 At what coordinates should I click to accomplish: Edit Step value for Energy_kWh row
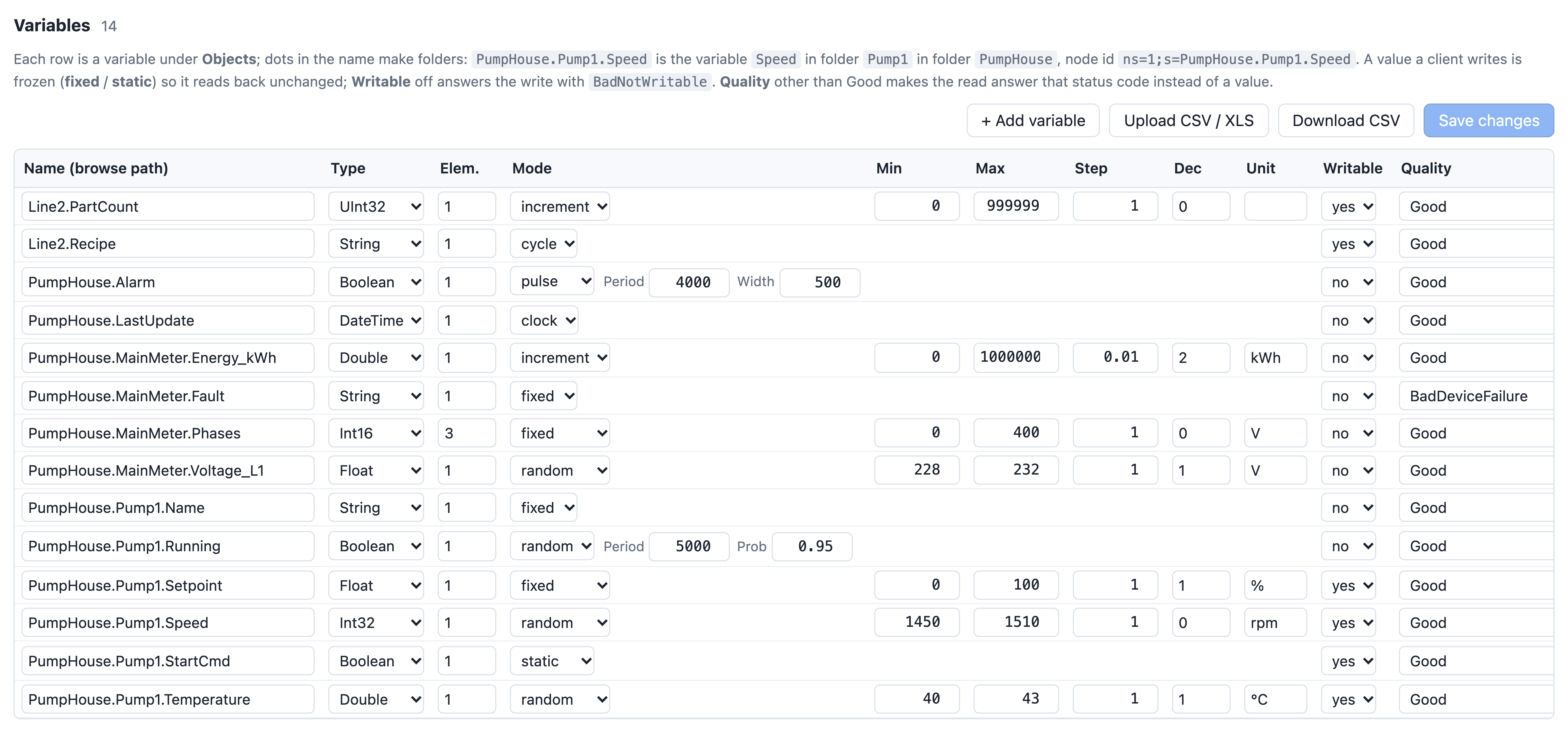point(1115,358)
